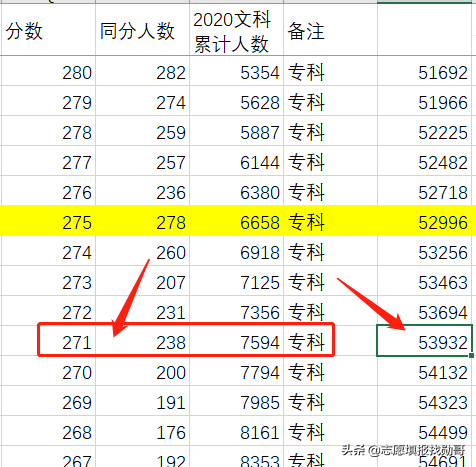Click score cell 271

48,340
